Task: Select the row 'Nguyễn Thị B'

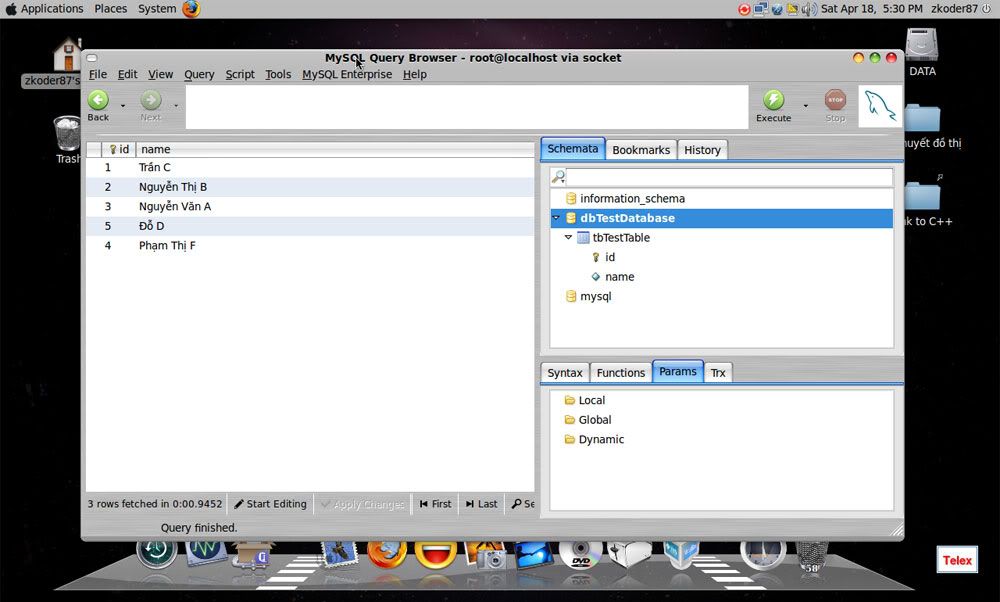Action: point(310,187)
